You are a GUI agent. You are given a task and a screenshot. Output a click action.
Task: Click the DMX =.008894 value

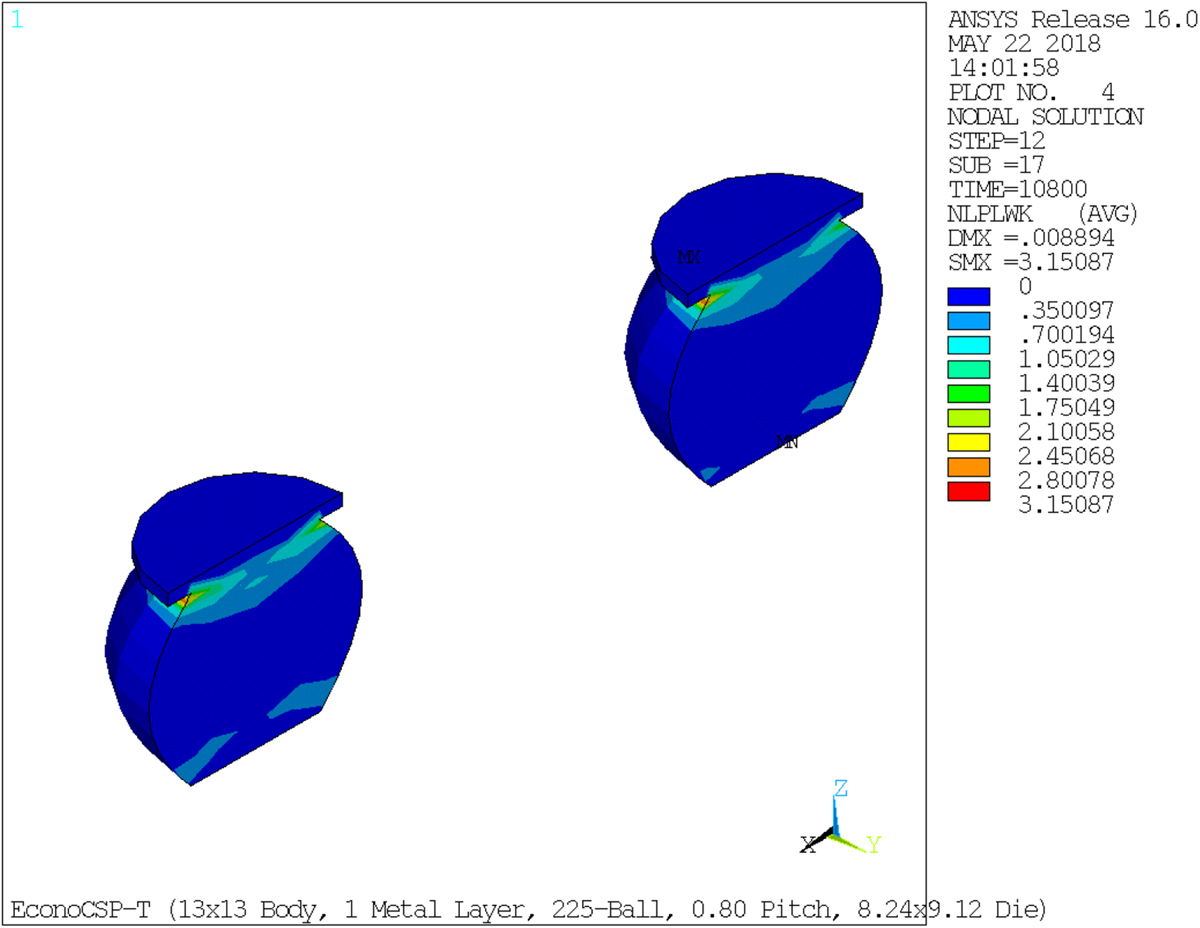[1031, 239]
